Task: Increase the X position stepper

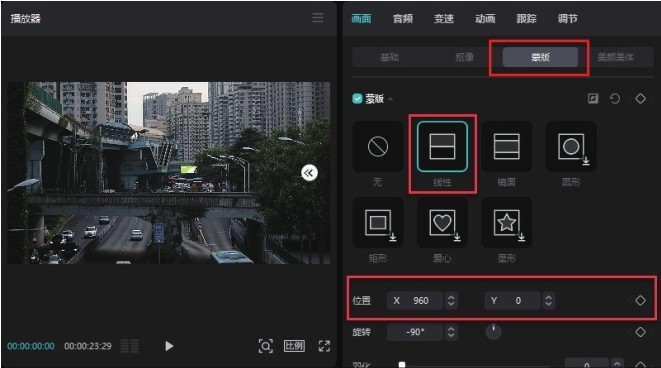Action: coord(451,297)
